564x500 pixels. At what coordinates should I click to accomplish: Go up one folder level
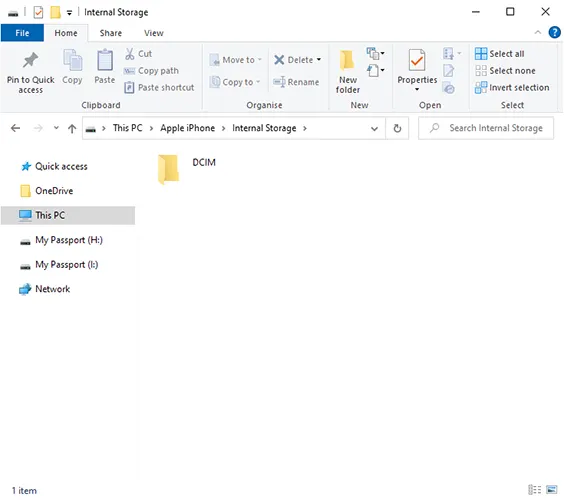72,128
